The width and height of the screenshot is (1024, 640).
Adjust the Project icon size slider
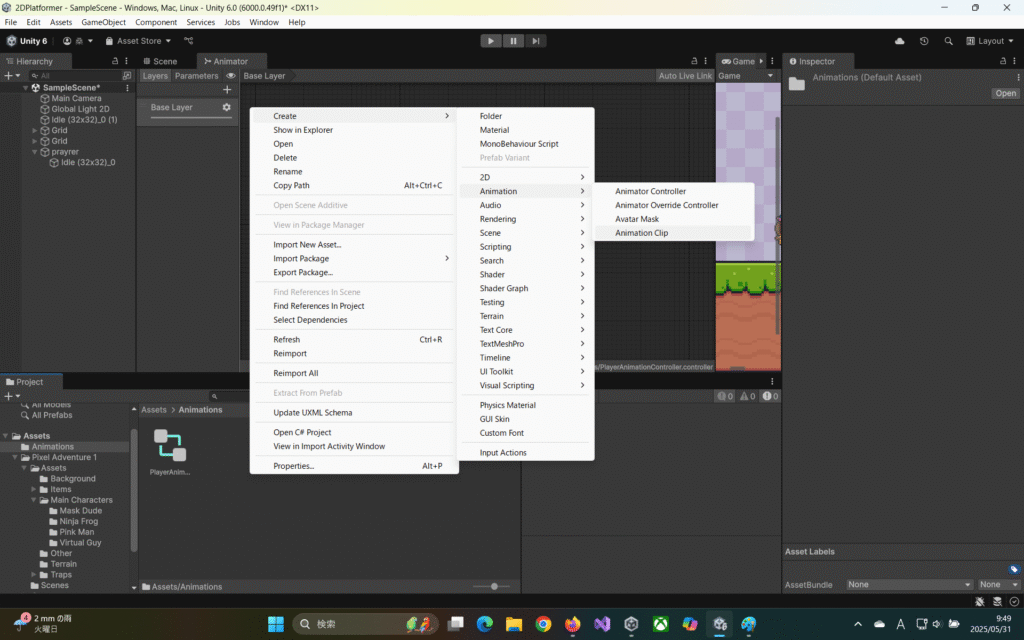pyautogui.click(x=494, y=586)
